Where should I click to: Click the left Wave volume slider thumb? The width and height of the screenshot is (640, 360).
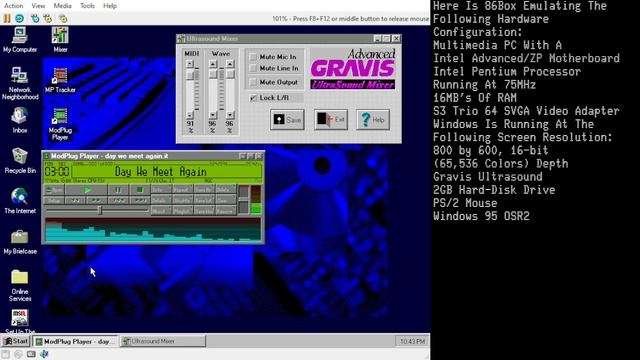(x=213, y=74)
